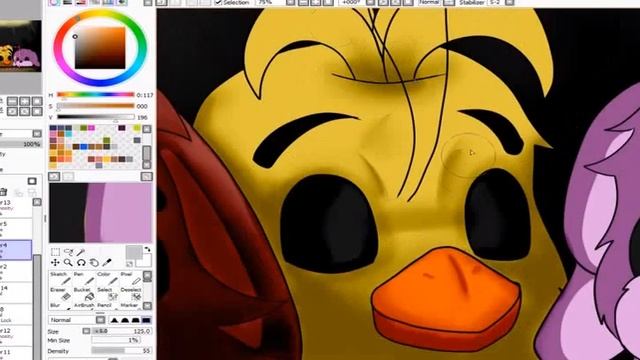Choose the Blur tool
640x360 pixels.
(61, 305)
